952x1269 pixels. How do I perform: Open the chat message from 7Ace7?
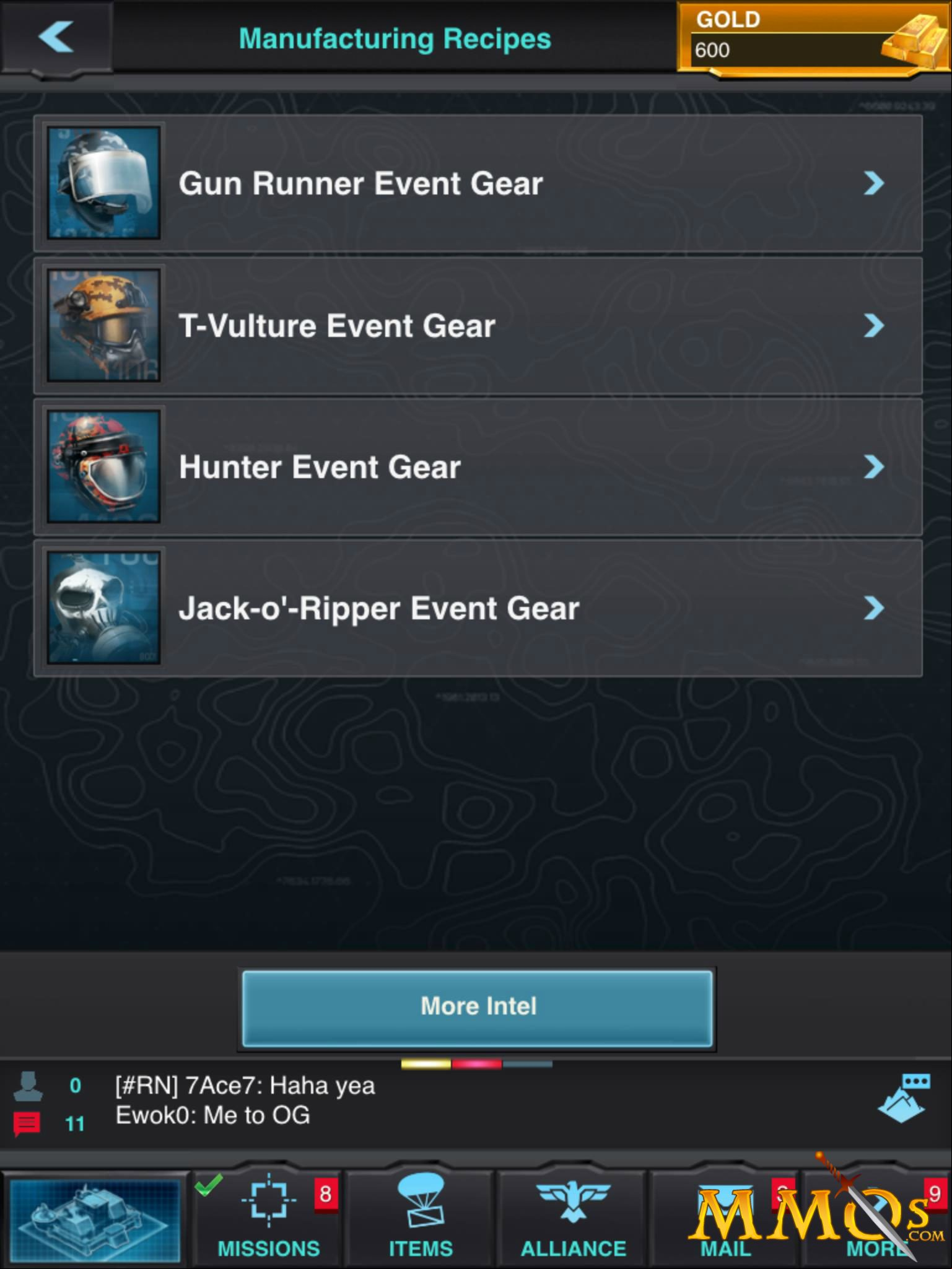[x=245, y=1086]
